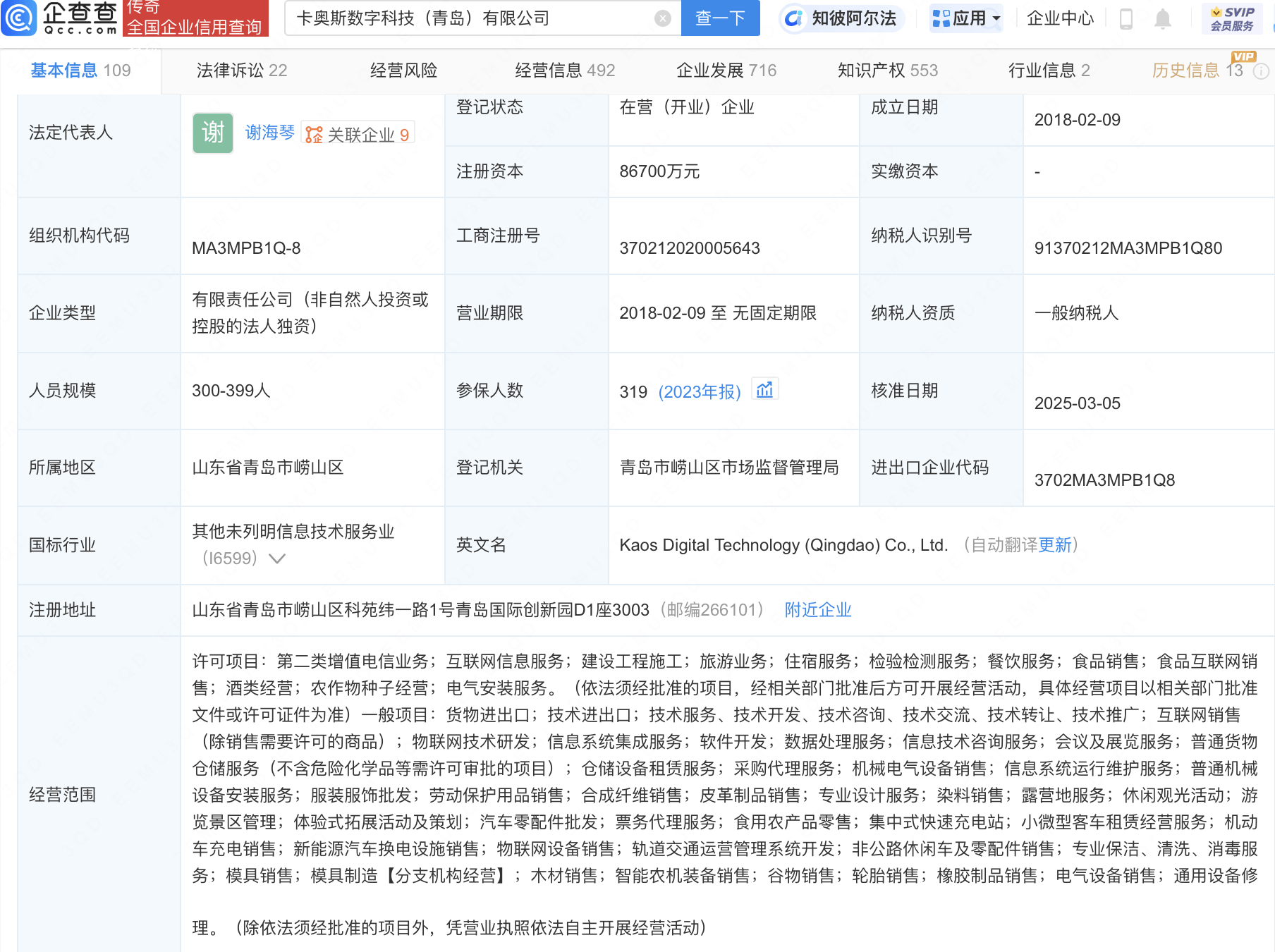Open the 企业中心 link
1275x952 pixels.
(1060, 18)
